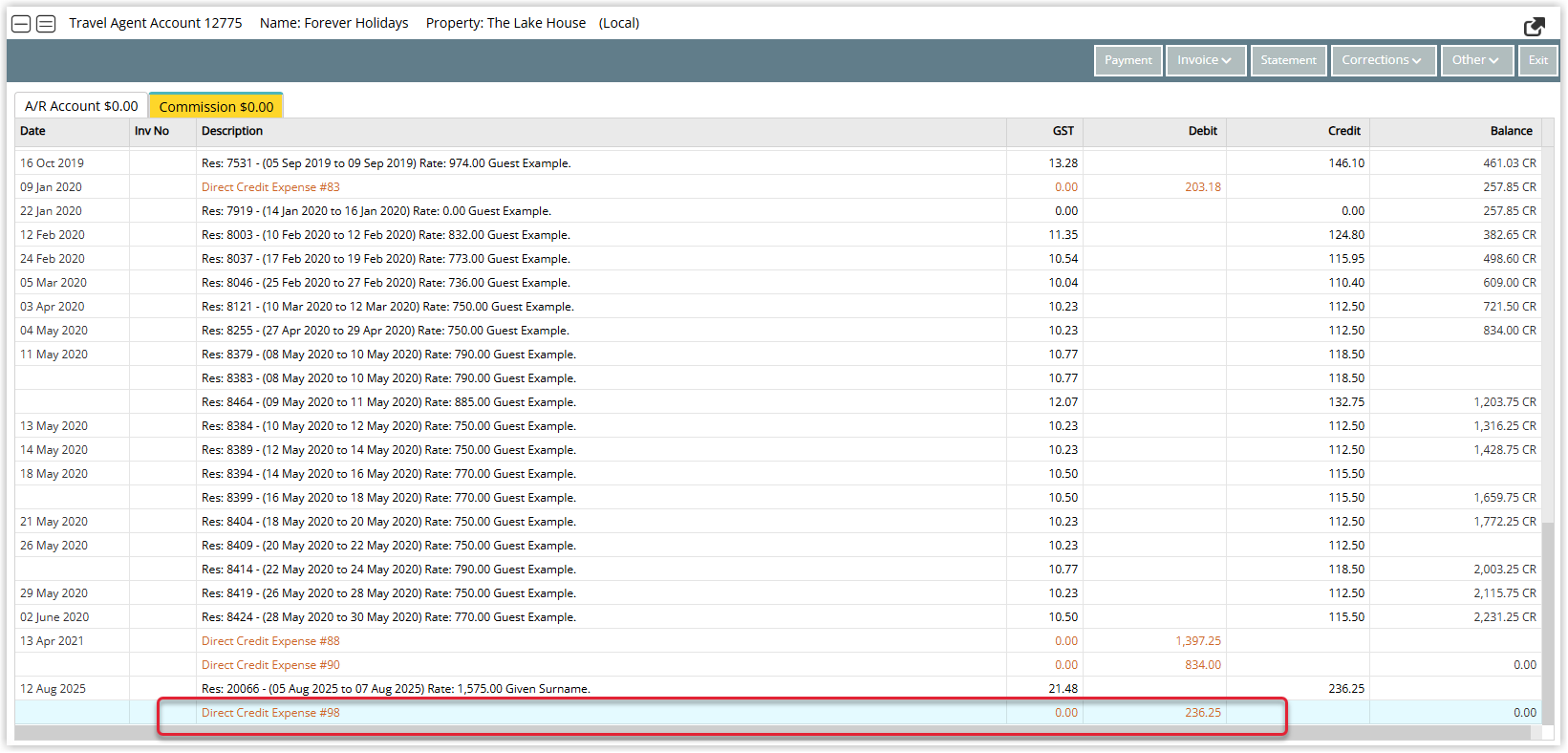This screenshot has width=1568, height=753.
Task: Select the Res: 8003 row description
Action: [386, 235]
